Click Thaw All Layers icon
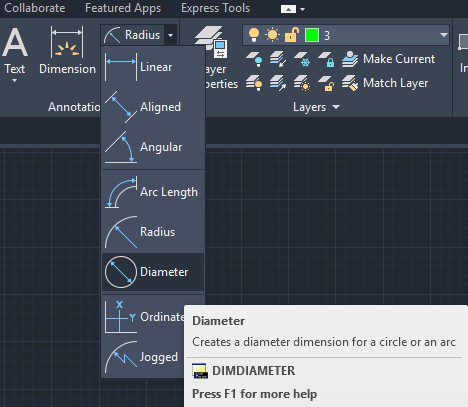 [302, 83]
